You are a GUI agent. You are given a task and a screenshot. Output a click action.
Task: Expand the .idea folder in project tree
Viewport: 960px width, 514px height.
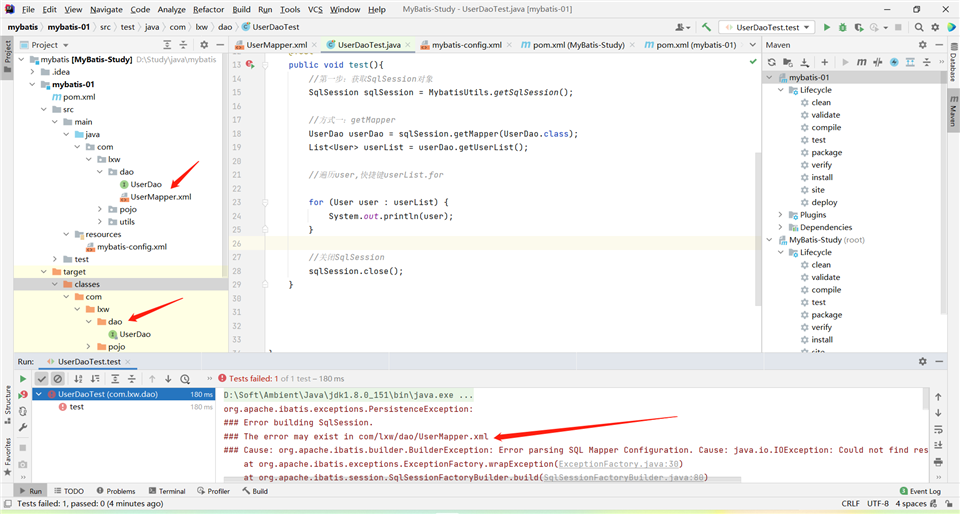pos(33,72)
